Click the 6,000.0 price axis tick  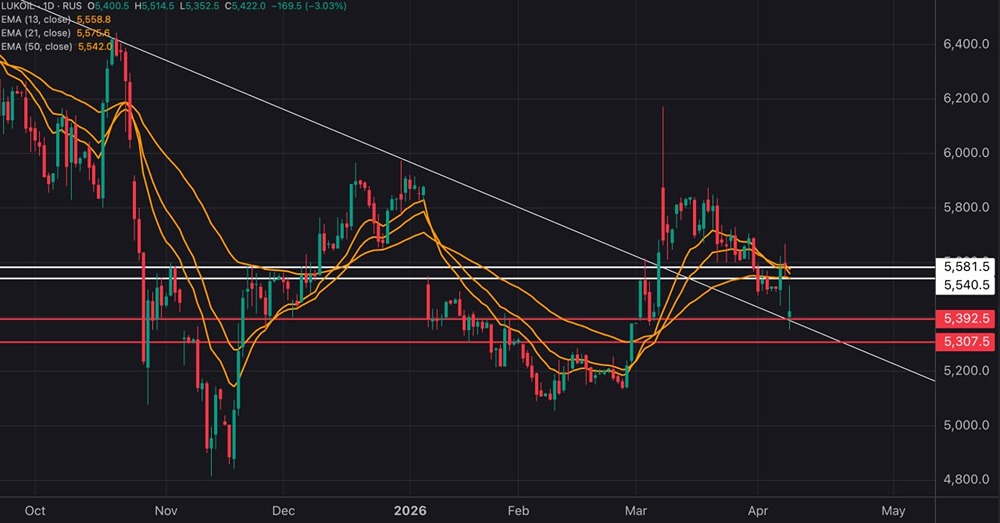click(966, 153)
